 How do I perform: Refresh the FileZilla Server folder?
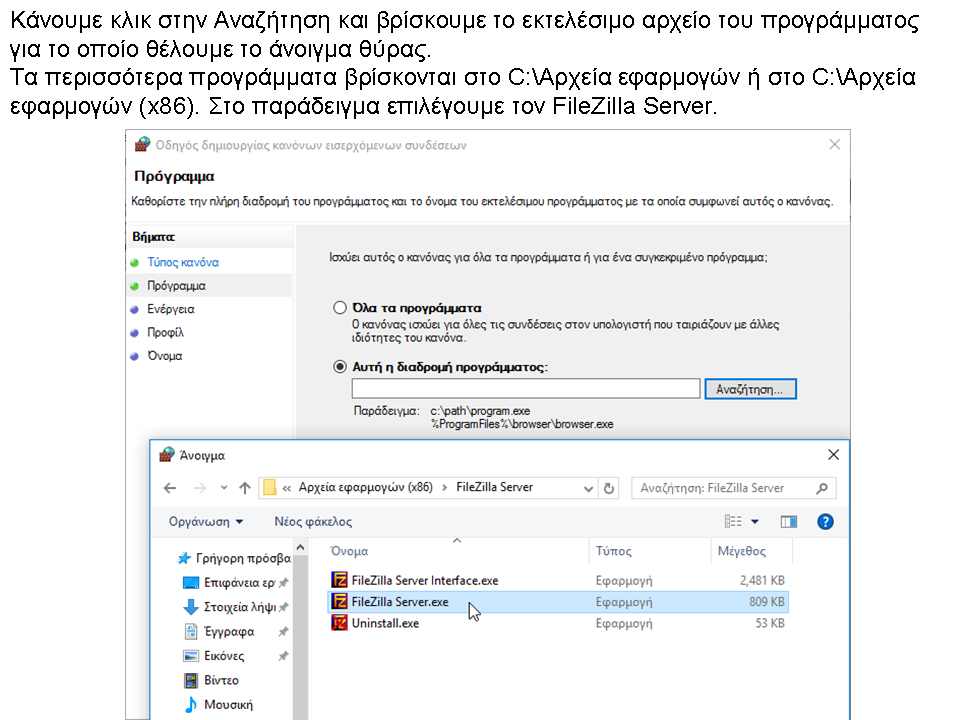pyautogui.click(x=609, y=489)
